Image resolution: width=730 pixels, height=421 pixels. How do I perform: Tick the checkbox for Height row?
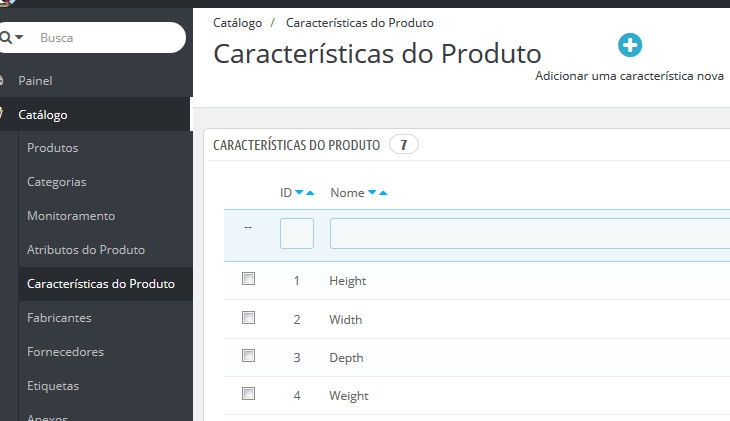point(249,279)
